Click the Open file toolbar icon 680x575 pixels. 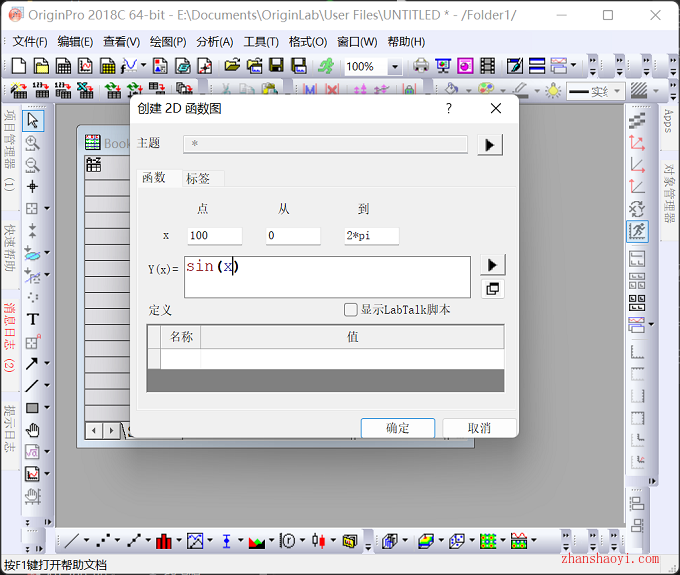(232, 66)
